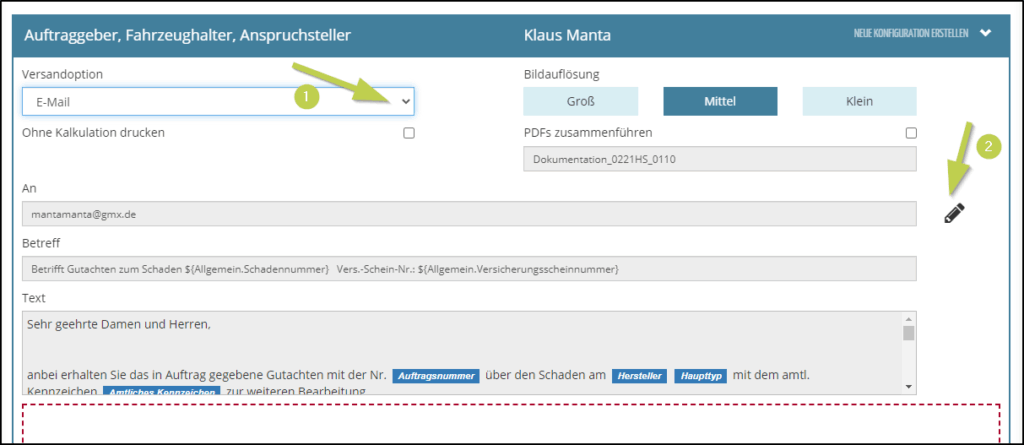Click the pencil edit icon

coord(954,212)
